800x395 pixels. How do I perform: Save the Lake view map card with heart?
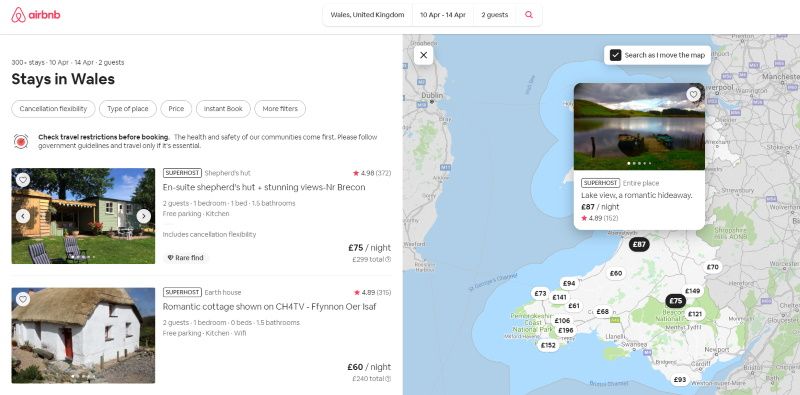tap(693, 94)
